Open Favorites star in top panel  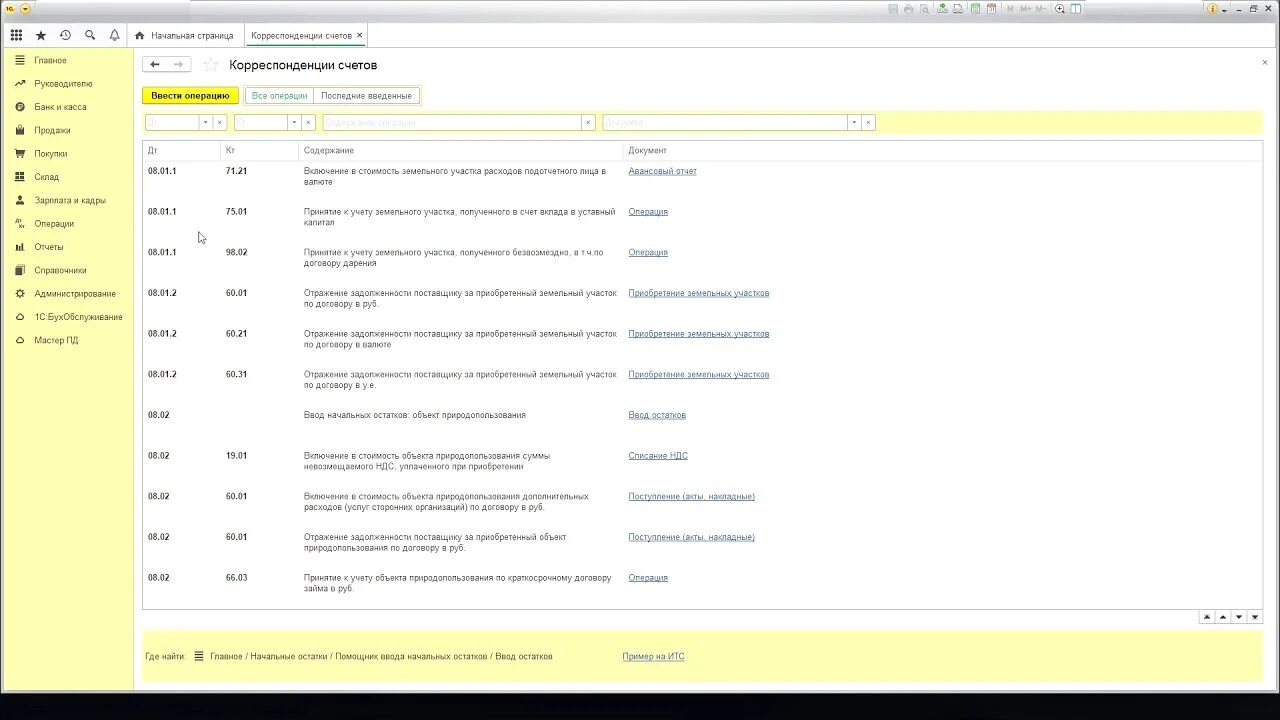[x=41, y=35]
